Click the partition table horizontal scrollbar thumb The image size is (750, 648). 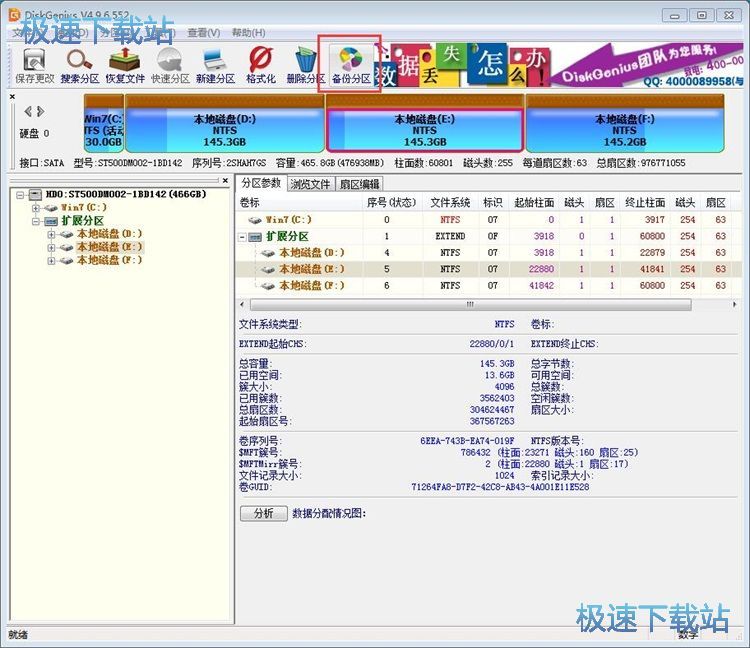pyautogui.click(x=471, y=304)
